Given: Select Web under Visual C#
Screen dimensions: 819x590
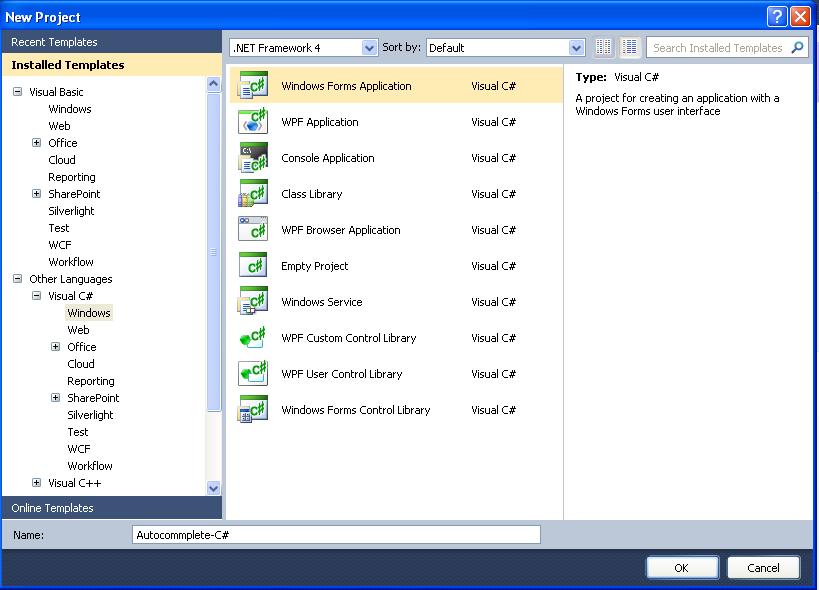Looking at the screenshot, I should (78, 330).
